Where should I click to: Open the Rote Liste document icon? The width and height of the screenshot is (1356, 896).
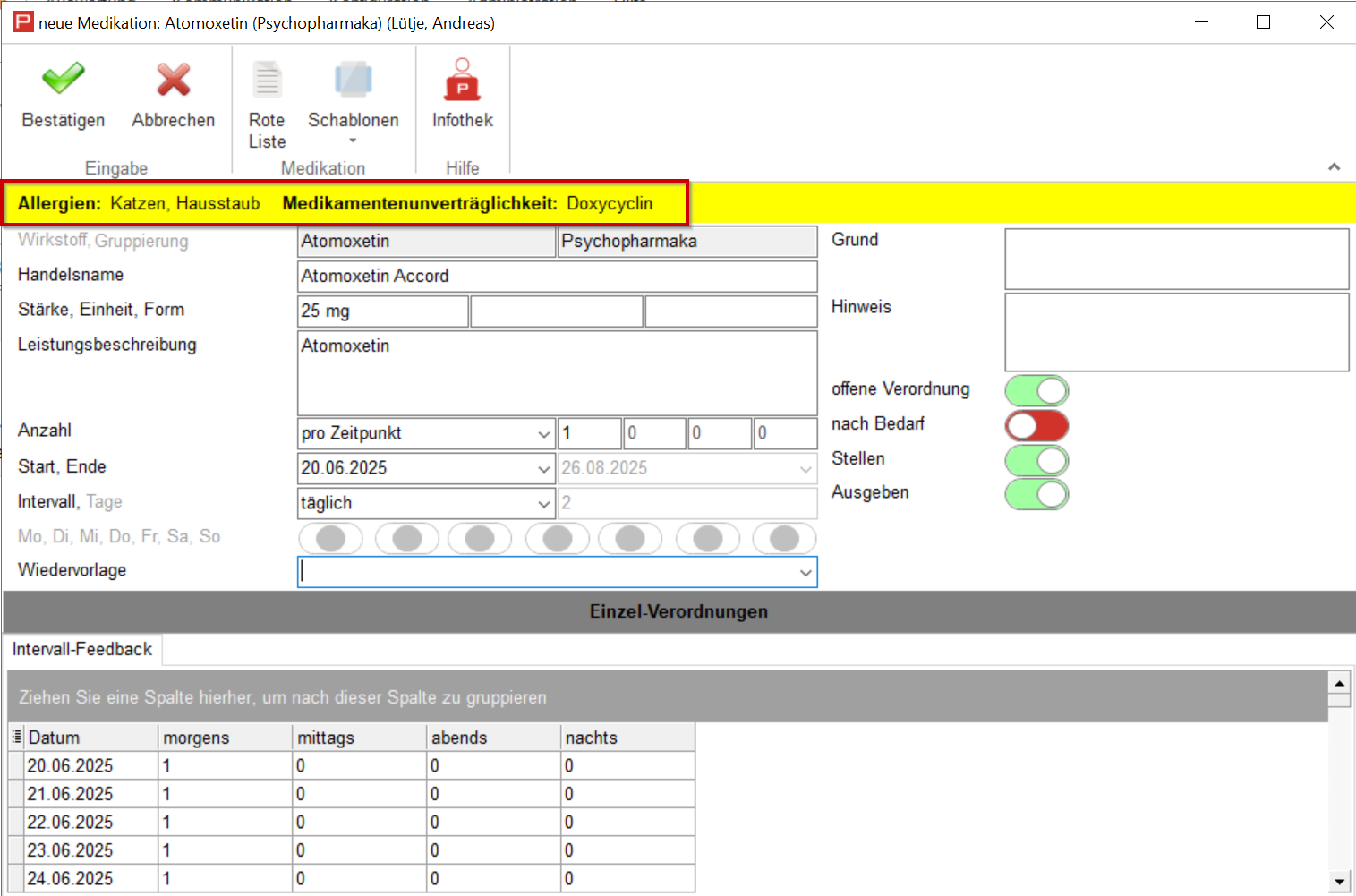pos(267,80)
